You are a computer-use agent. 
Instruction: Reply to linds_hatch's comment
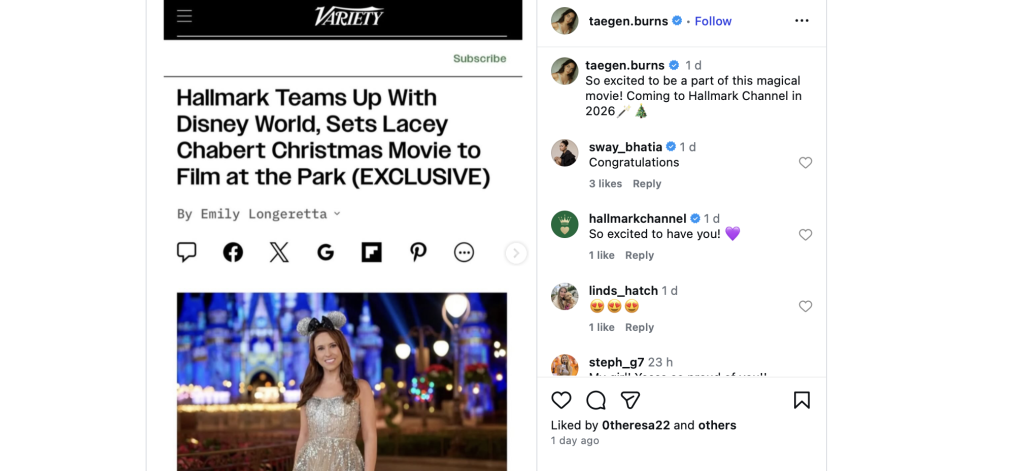(x=639, y=328)
